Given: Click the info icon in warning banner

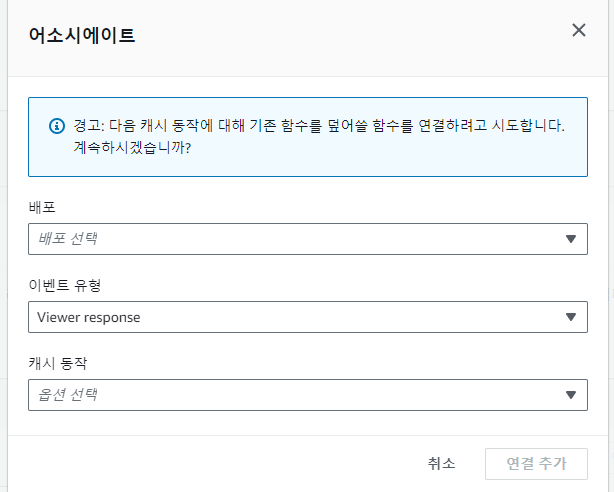Looking at the screenshot, I should [57, 126].
